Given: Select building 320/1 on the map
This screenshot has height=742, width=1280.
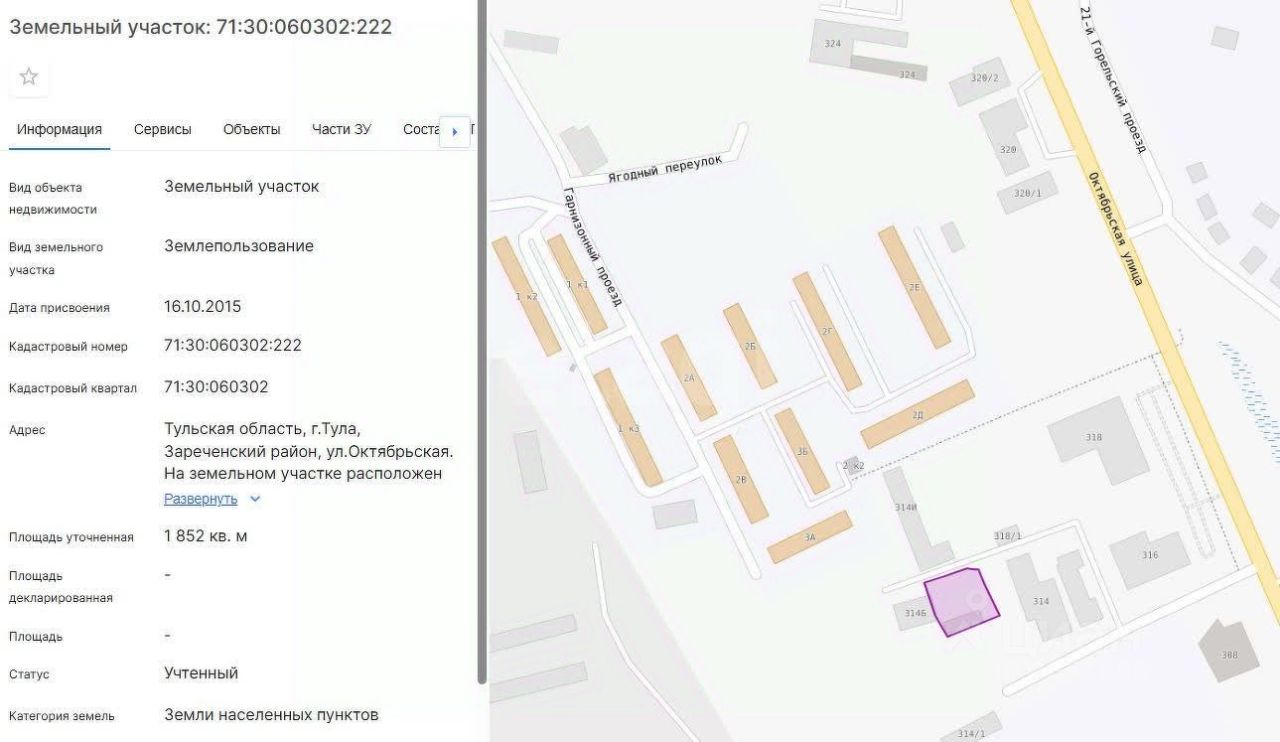Looking at the screenshot, I should [1028, 192].
